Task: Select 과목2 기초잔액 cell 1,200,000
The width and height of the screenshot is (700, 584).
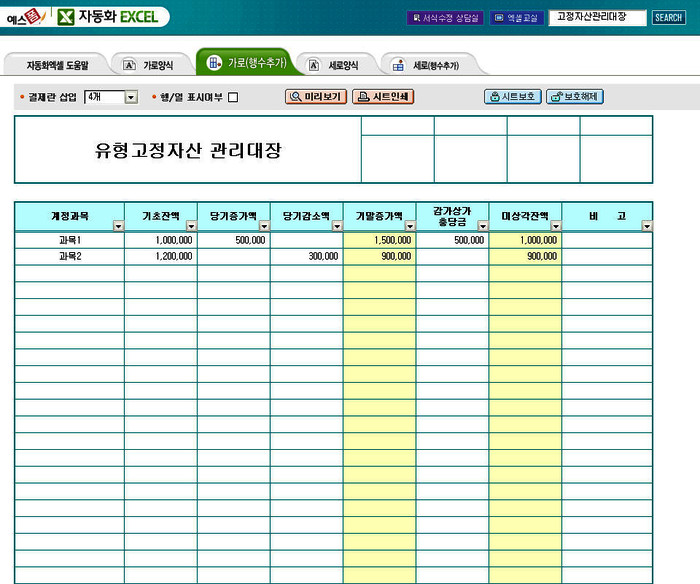Action: [x=161, y=256]
